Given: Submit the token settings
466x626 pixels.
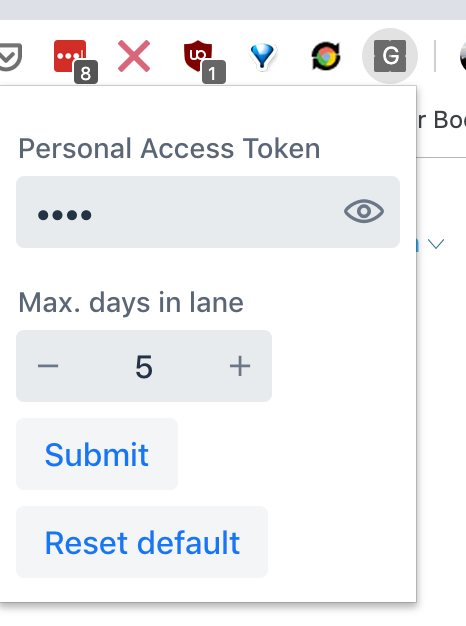Looking at the screenshot, I should pos(97,454).
